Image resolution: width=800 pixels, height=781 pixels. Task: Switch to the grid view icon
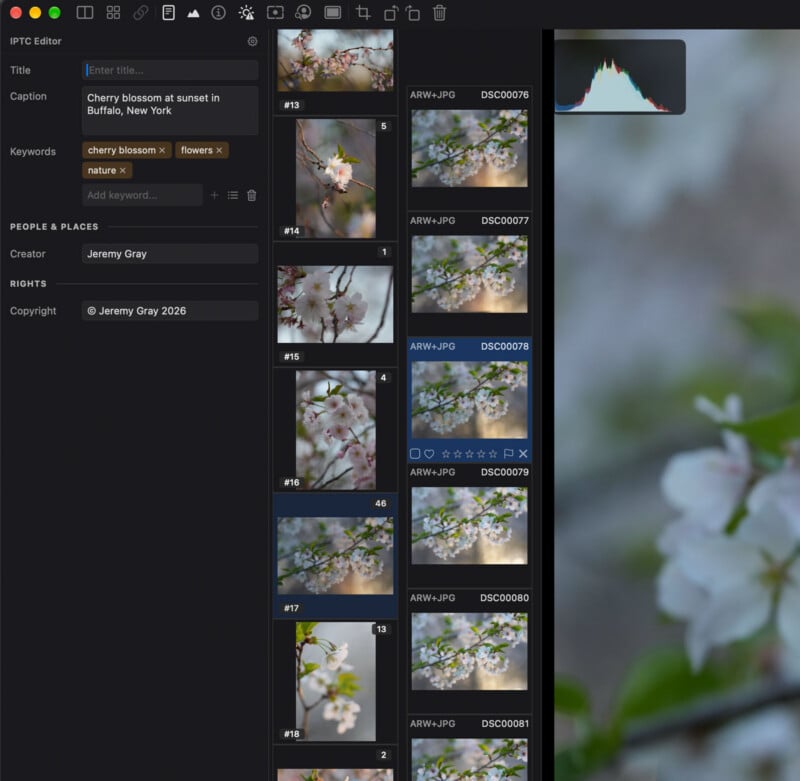[x=113, y=13]
